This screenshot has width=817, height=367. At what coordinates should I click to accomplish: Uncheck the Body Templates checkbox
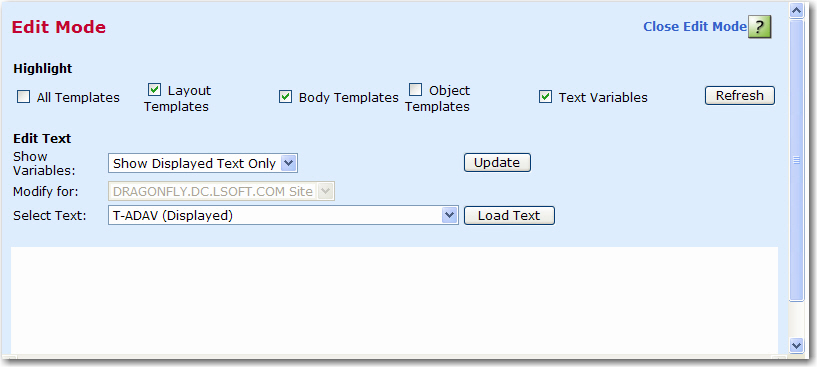point(285,97)
